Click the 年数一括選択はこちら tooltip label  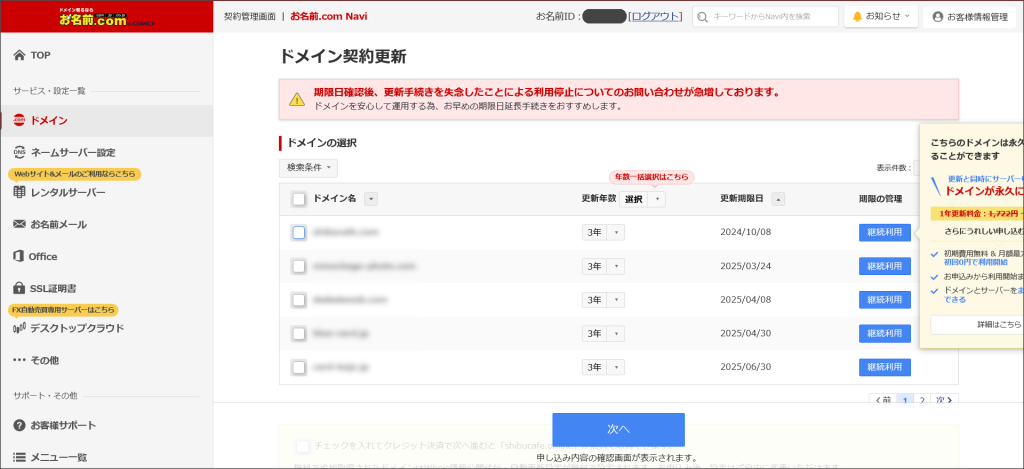pyautogui.click(x=651, y=177)
